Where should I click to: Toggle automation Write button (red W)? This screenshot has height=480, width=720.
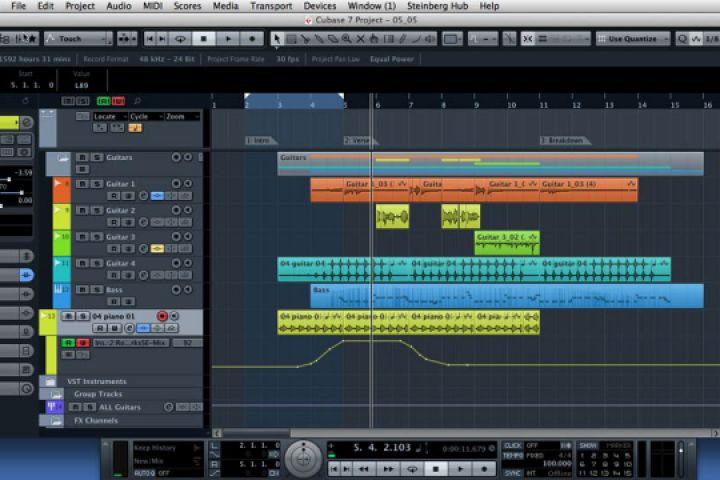(x=83, y=343)
